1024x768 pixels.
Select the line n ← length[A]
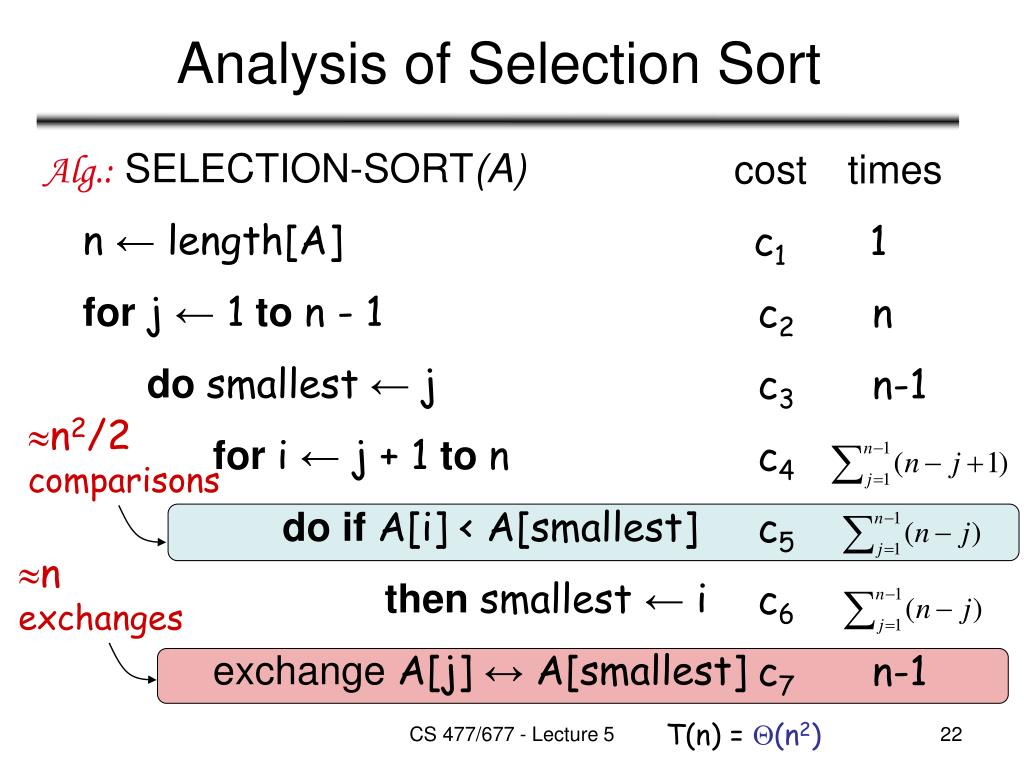point(213,242)
